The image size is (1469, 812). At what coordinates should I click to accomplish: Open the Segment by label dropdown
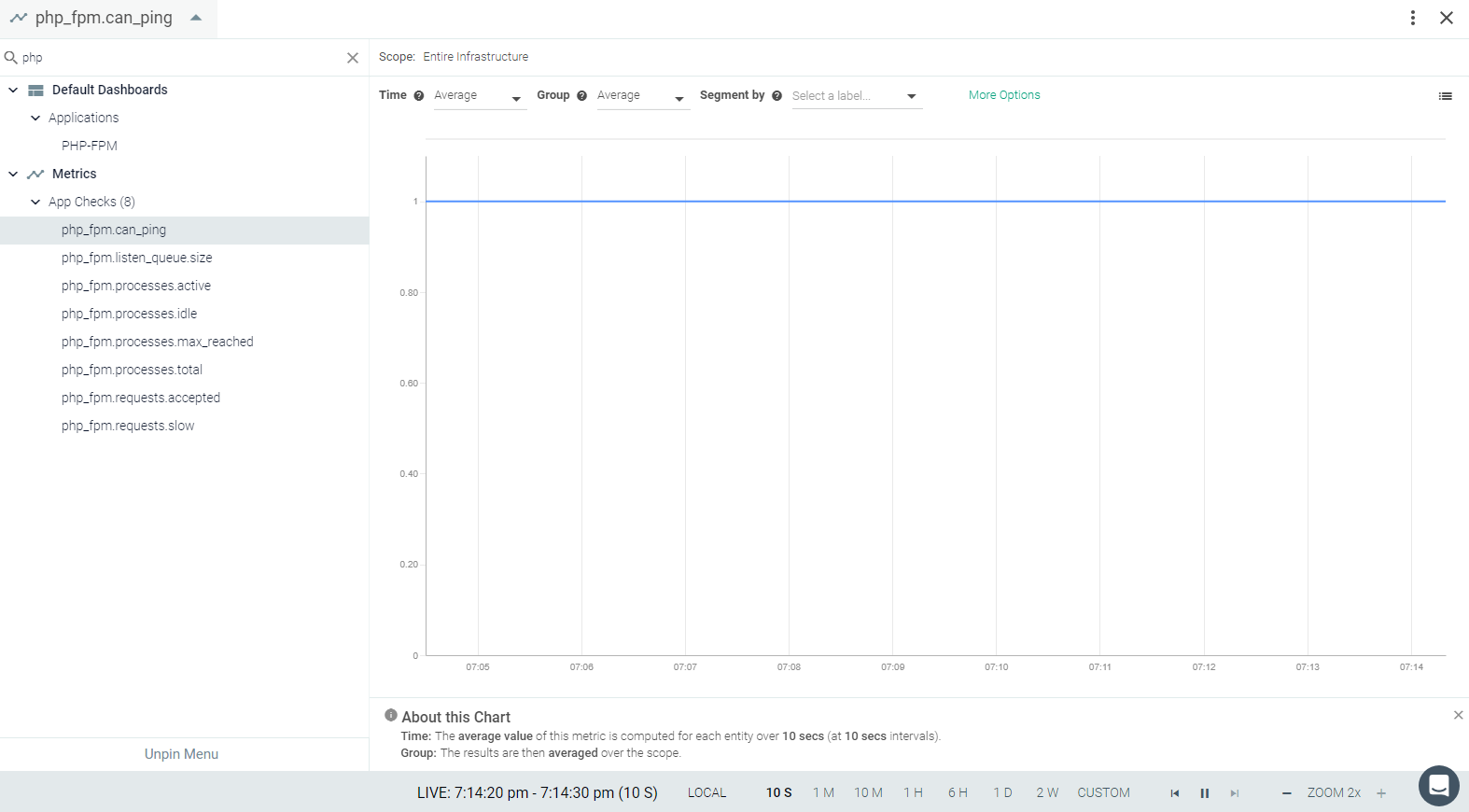point(857,96)
